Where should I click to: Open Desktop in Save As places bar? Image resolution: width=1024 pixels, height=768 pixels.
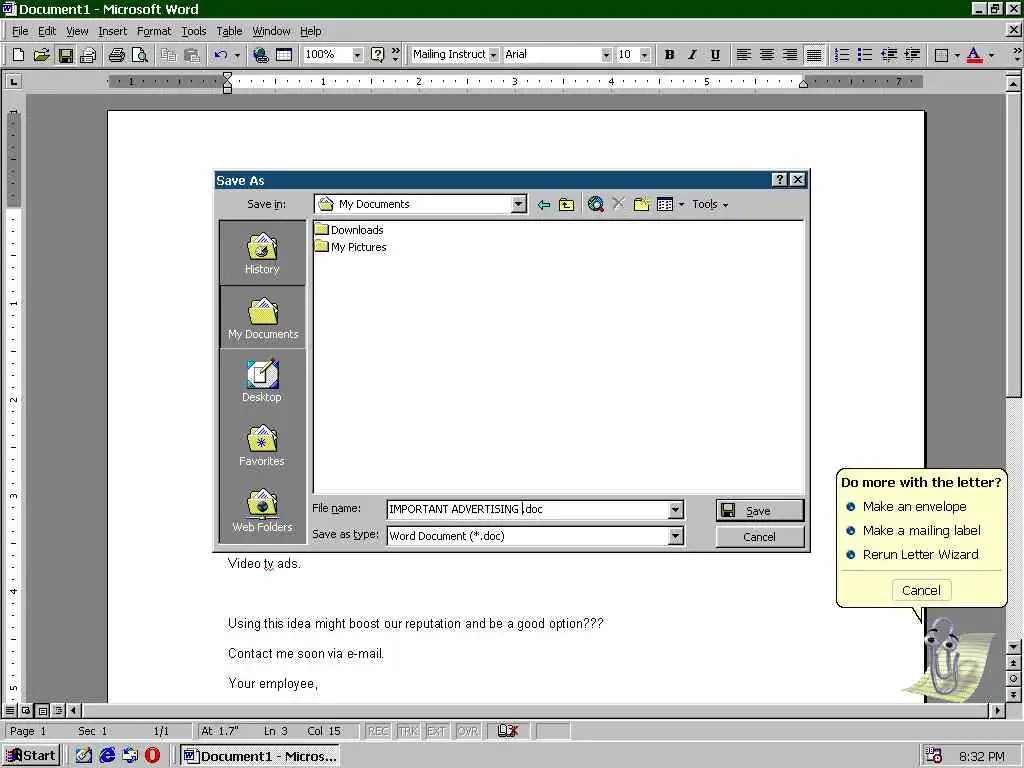(262, 381)
